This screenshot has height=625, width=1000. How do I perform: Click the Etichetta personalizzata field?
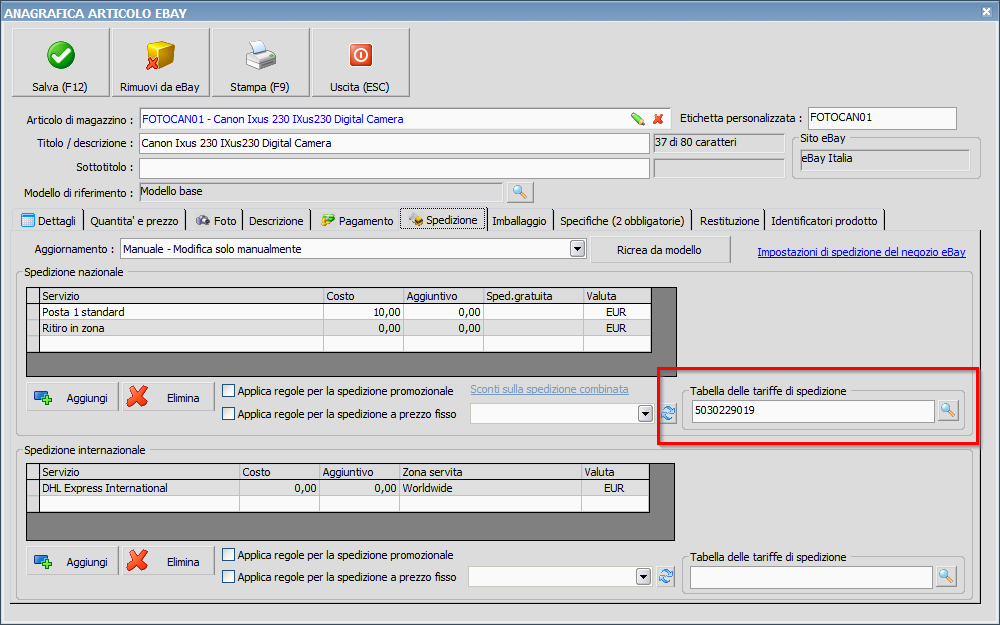tap(882, 117)
